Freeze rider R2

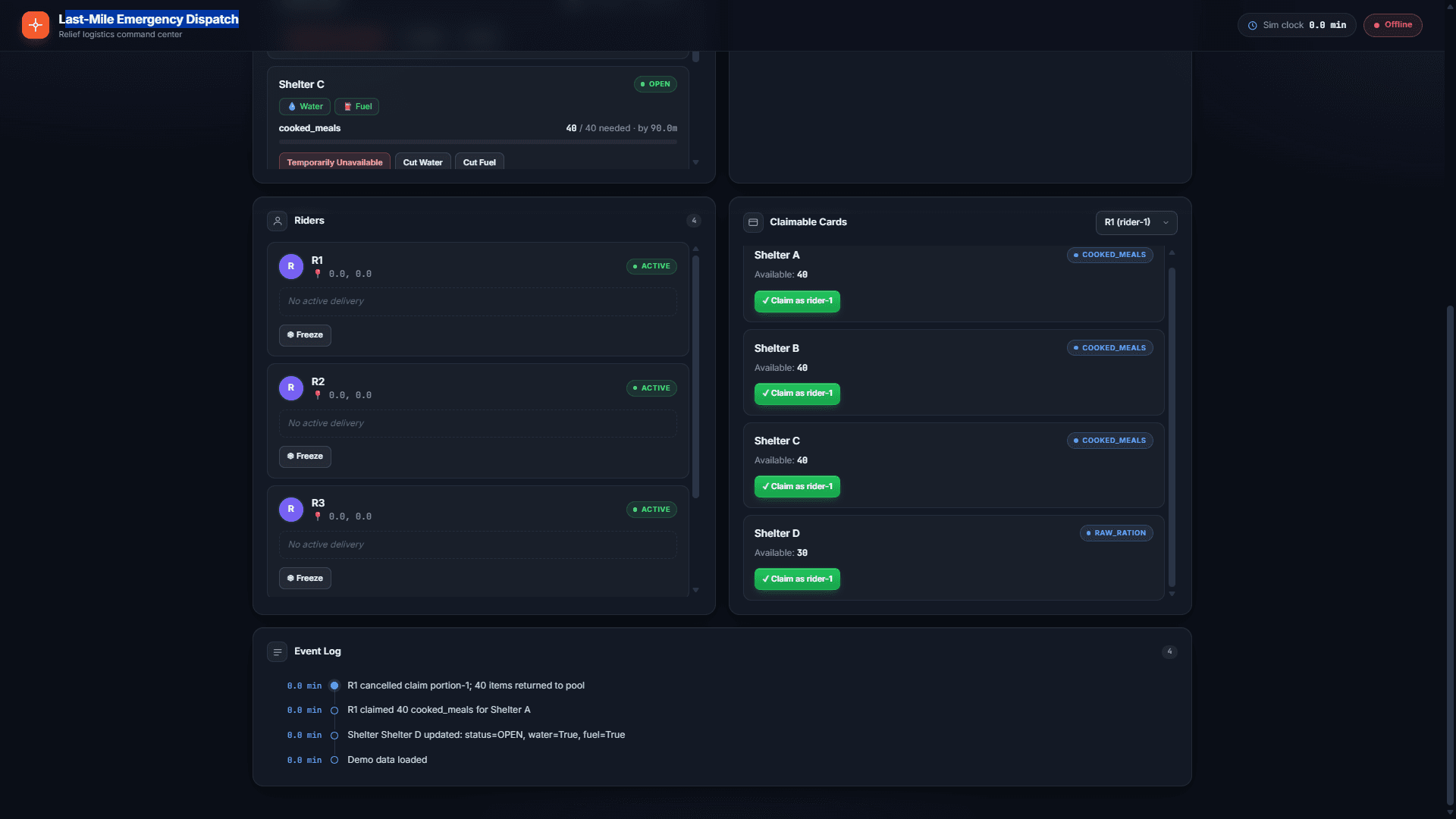[305, 457]
